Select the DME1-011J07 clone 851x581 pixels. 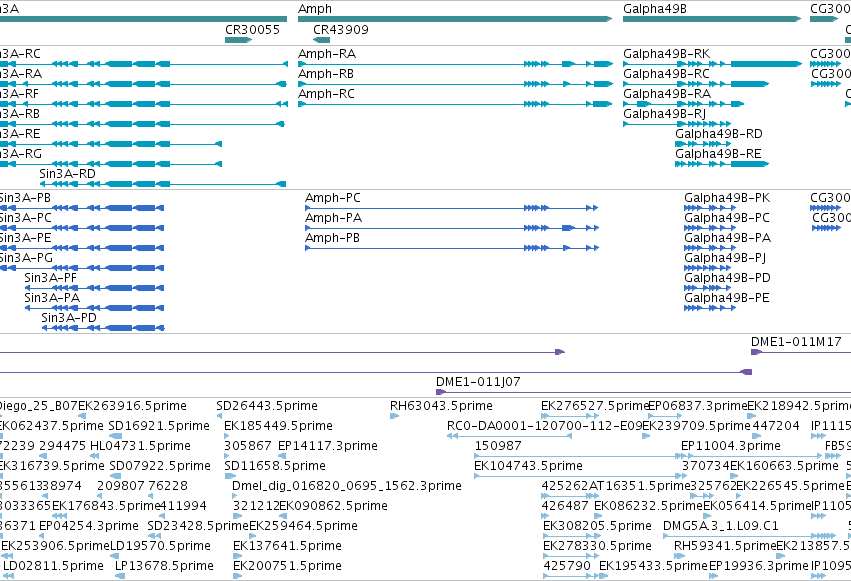click(644, 392)
